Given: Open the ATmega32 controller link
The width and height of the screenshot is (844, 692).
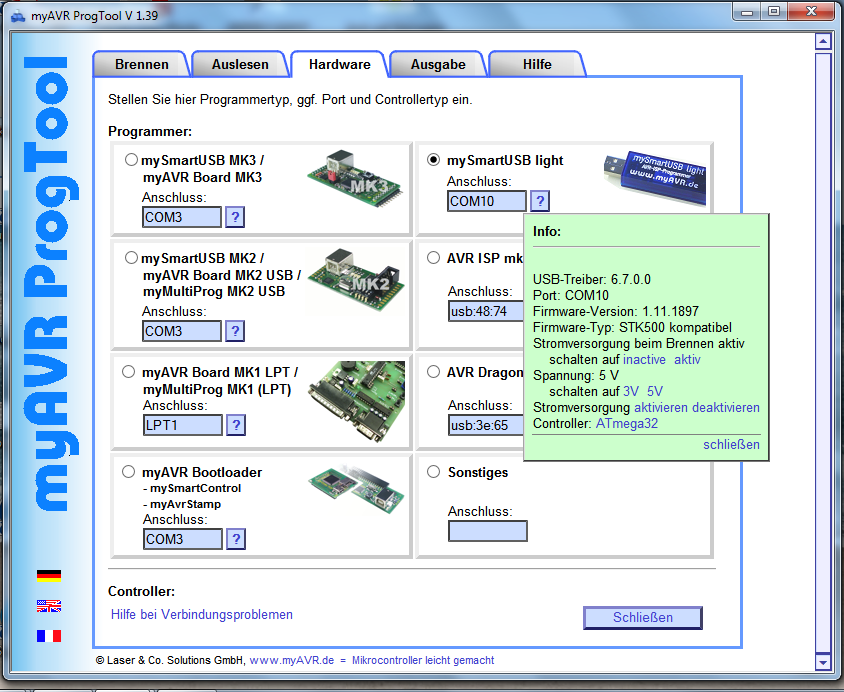Looking at the screenshot, I should [627, 423].
